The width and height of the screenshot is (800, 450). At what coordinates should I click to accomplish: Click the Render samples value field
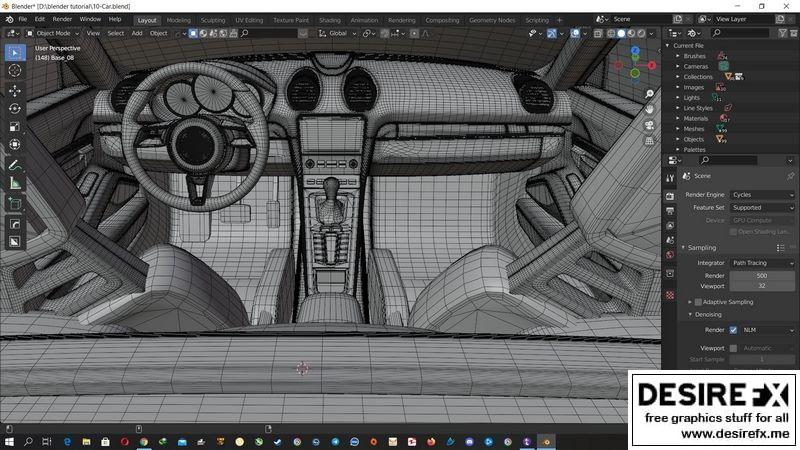(x=762, y=276)
